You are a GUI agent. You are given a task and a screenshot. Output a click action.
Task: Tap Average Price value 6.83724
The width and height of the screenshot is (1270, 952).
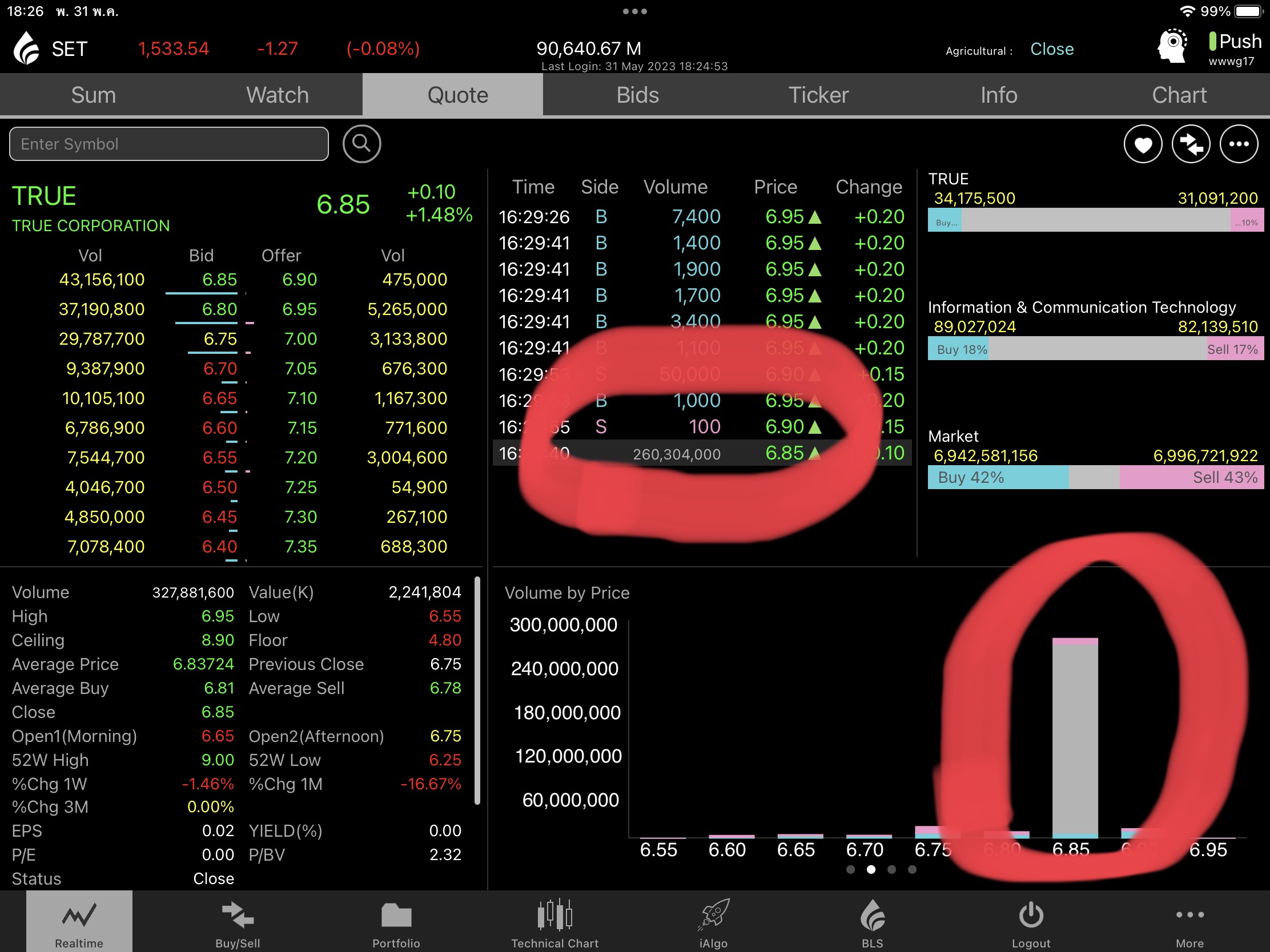203,664
